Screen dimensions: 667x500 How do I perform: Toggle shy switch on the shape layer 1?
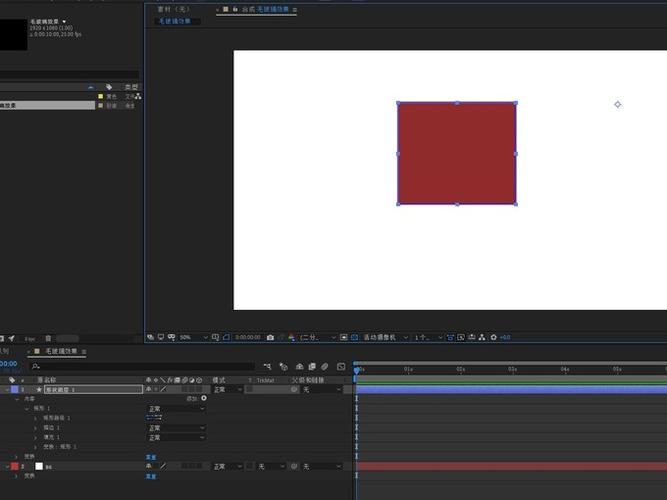coord(148,389)
